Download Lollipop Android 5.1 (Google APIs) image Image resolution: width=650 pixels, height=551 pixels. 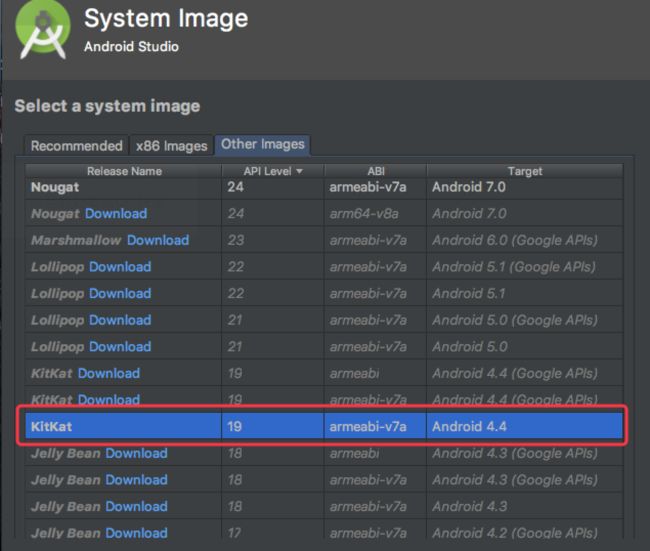coord(120,267)
